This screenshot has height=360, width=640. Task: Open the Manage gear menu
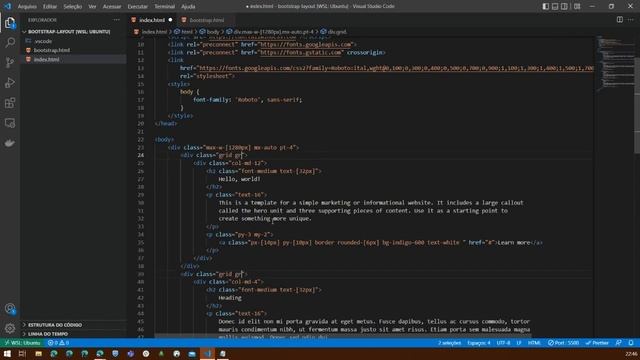tap(10, 328)
